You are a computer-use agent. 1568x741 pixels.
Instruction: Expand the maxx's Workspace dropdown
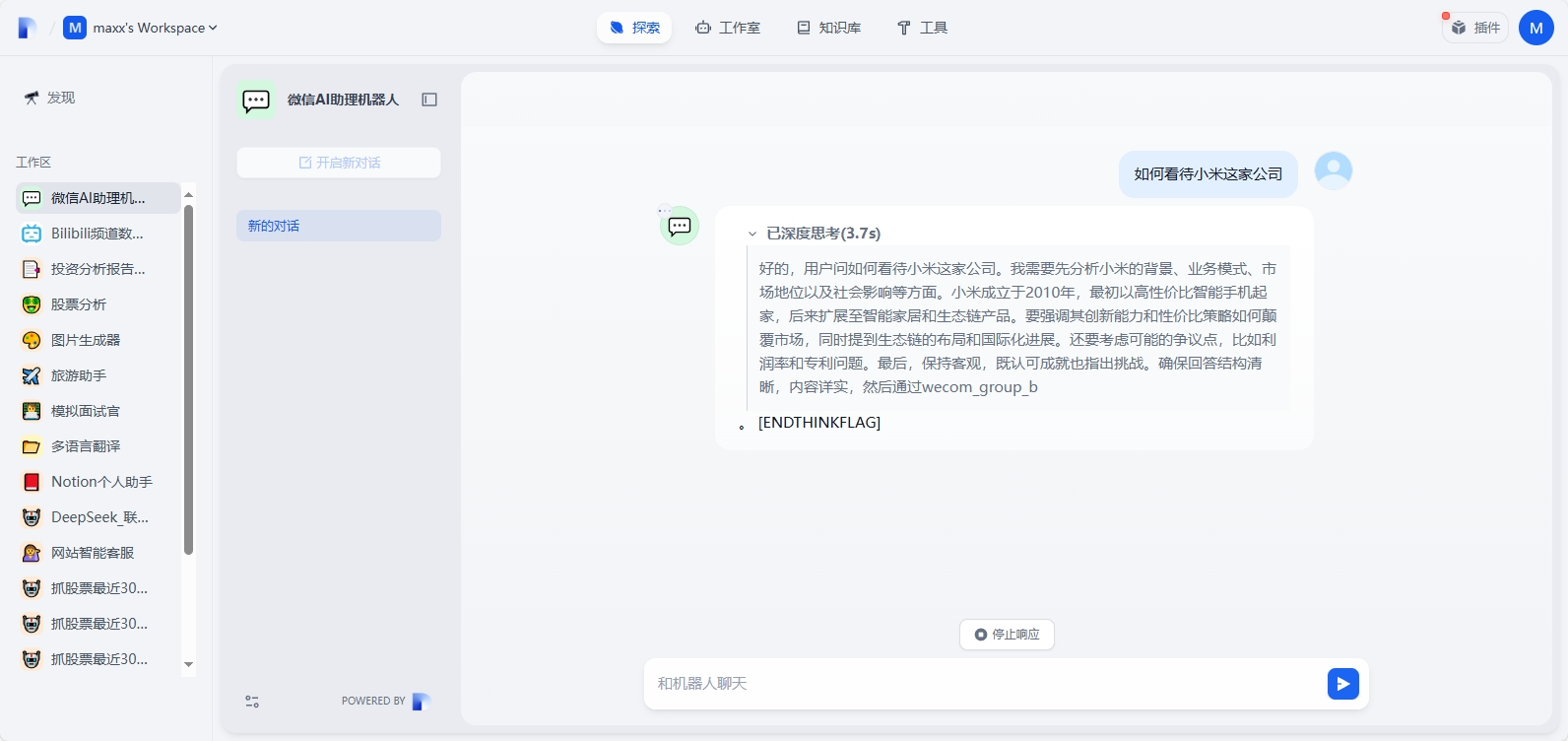(141, 28)
